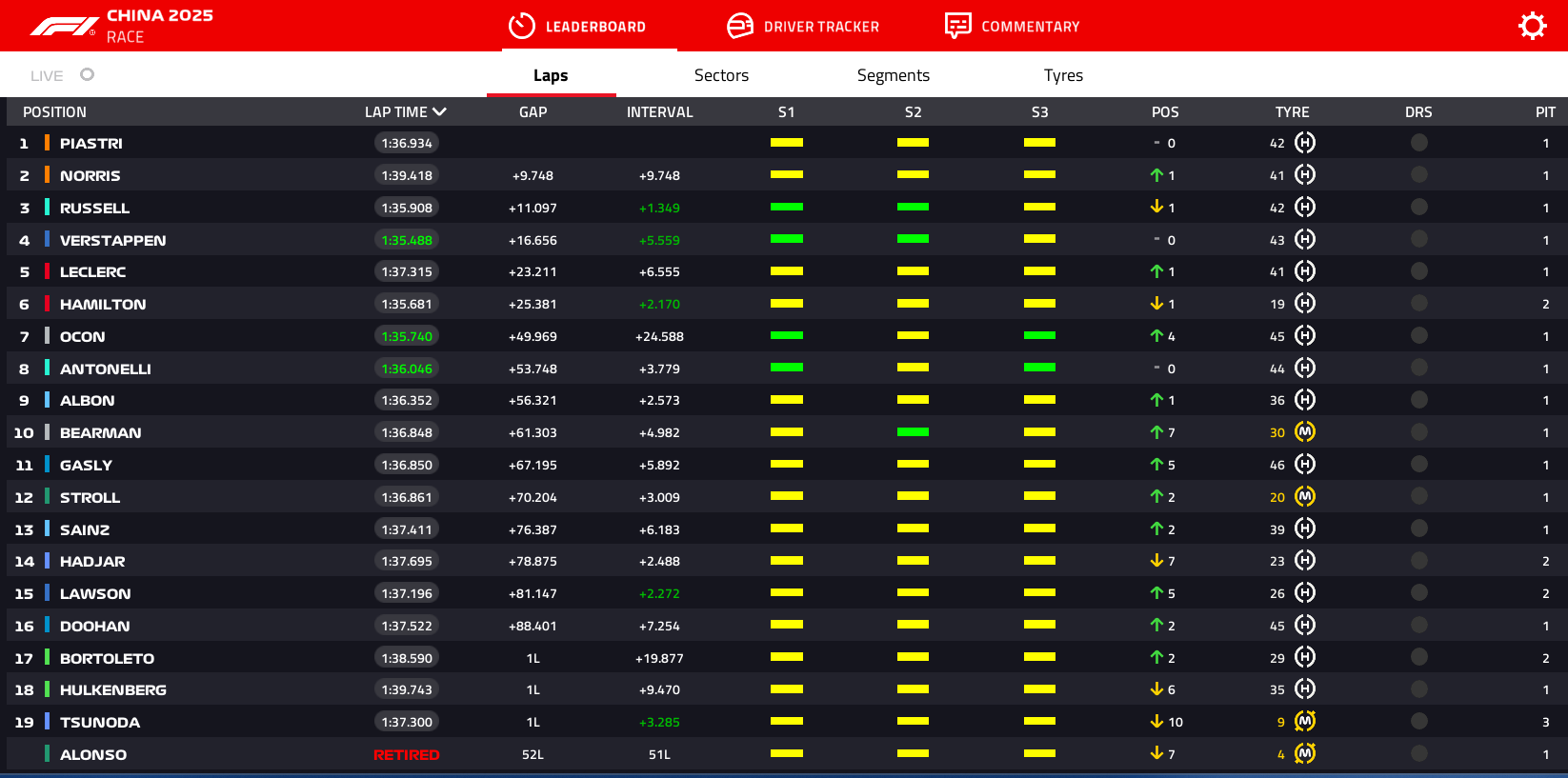Click Ocon's green position-gain arrow

(x=1156, y=336)
